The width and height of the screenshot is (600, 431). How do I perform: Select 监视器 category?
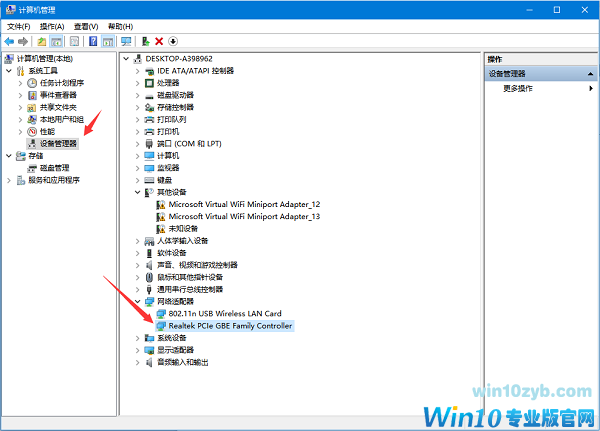(x=168, y=168)
